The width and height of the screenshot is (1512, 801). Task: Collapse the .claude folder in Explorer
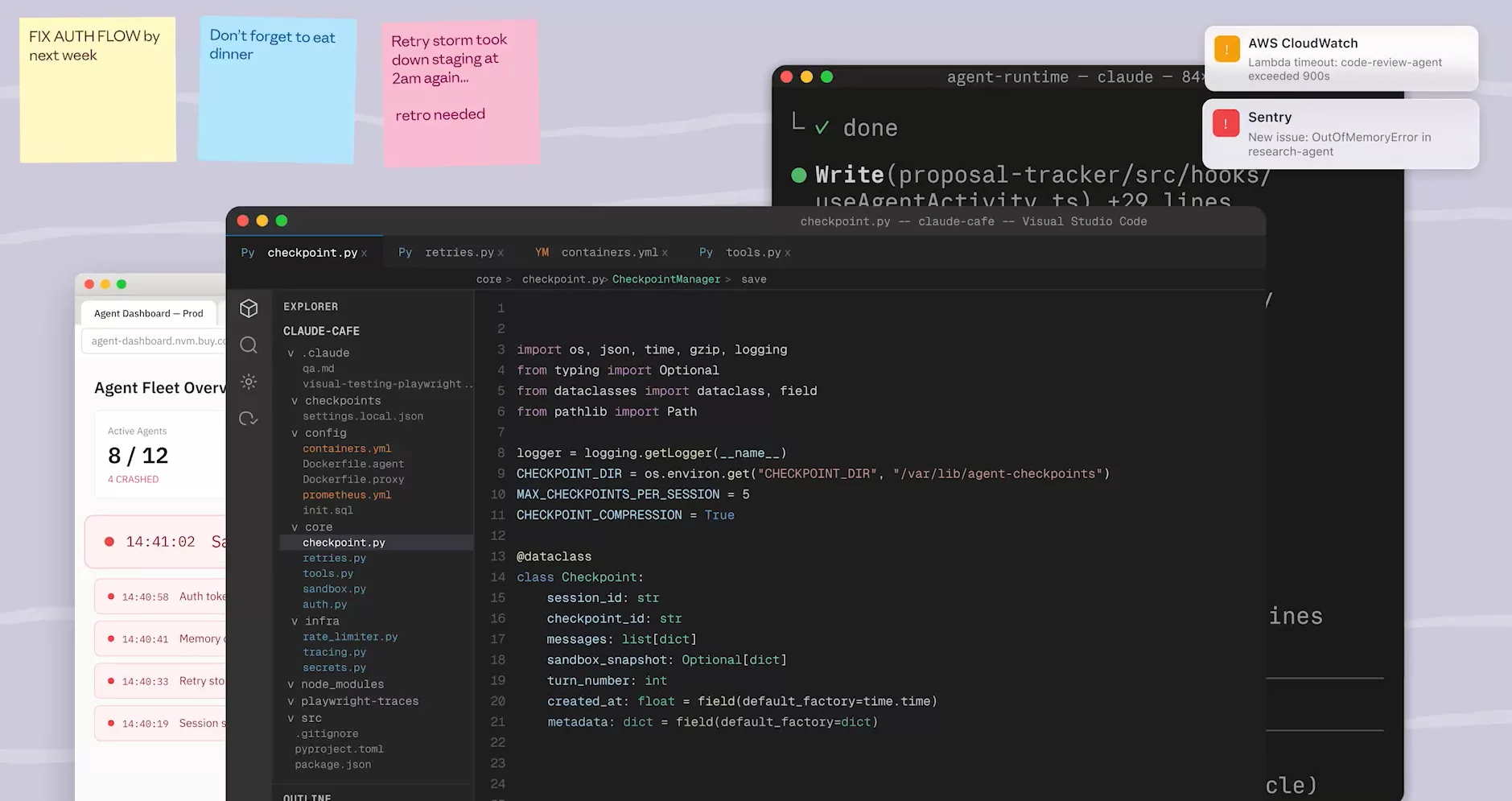[290, 353]
